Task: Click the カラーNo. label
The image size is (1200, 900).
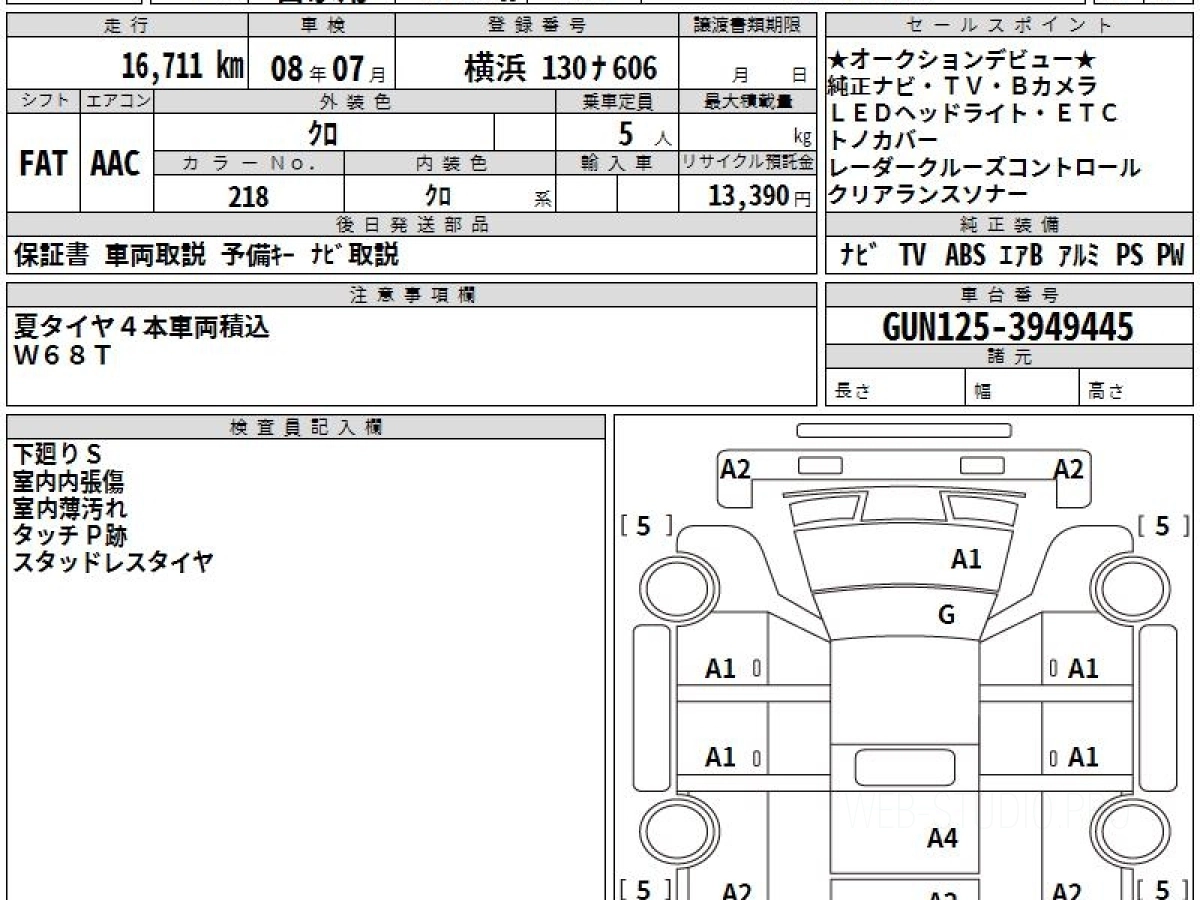Action: pyautogui.click(x=249, y=163)
